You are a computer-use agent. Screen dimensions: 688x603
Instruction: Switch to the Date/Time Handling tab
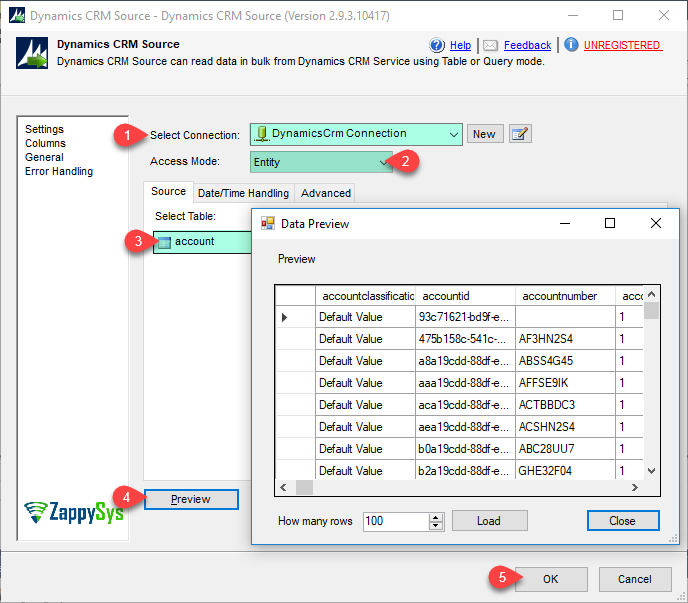coord(244,193)
